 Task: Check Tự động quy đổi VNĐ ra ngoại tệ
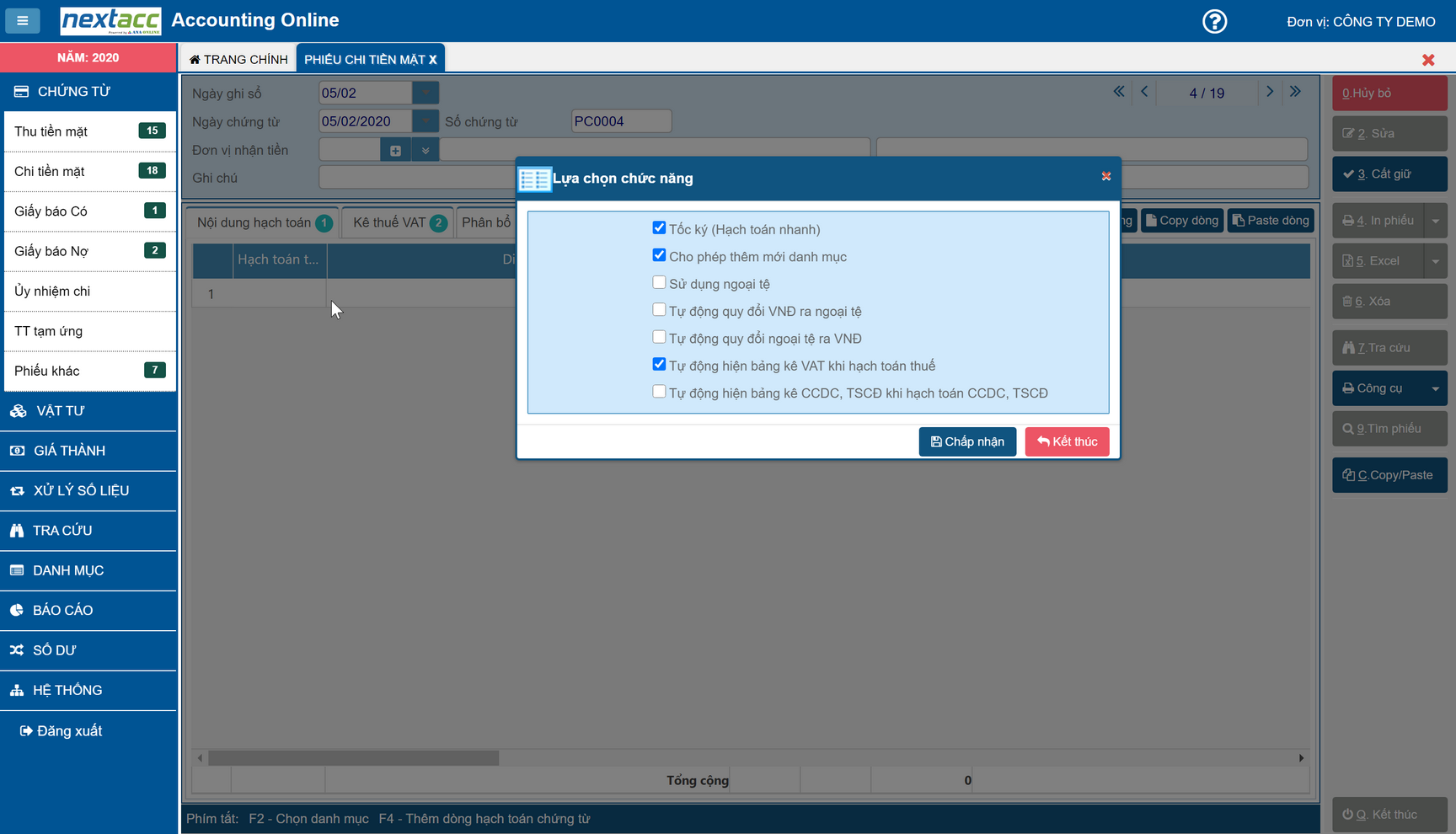[659, 310]
